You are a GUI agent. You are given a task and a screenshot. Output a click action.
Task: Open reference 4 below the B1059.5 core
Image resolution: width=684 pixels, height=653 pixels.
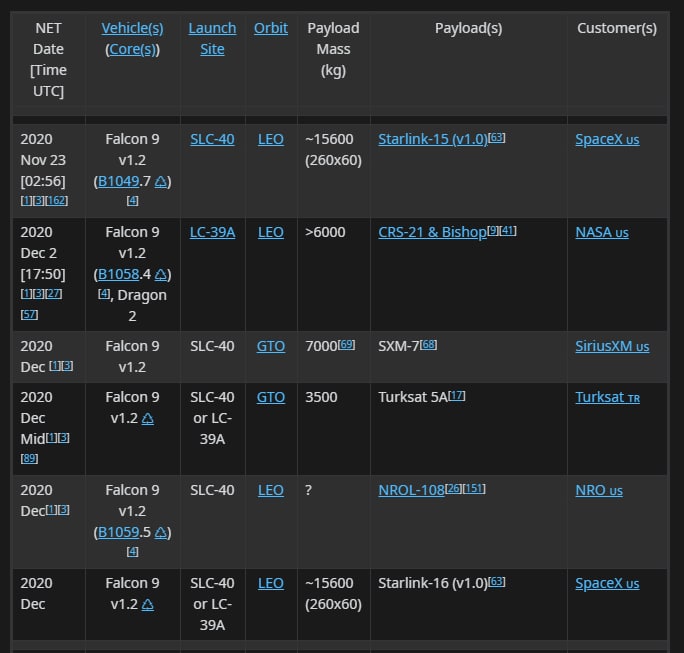pyautogui.click(x=132, y=552)
